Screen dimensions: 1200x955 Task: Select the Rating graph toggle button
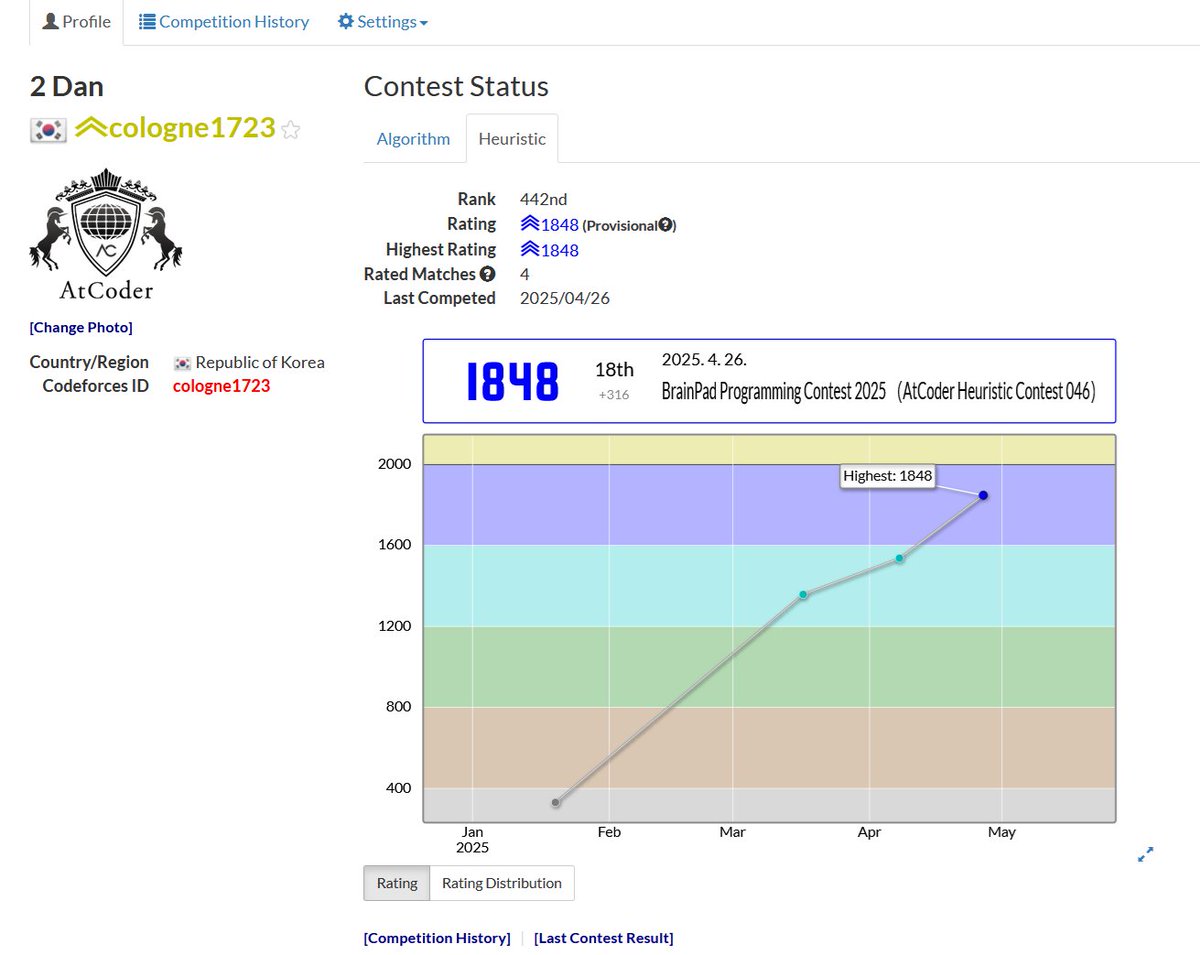(x=397, y=883)
